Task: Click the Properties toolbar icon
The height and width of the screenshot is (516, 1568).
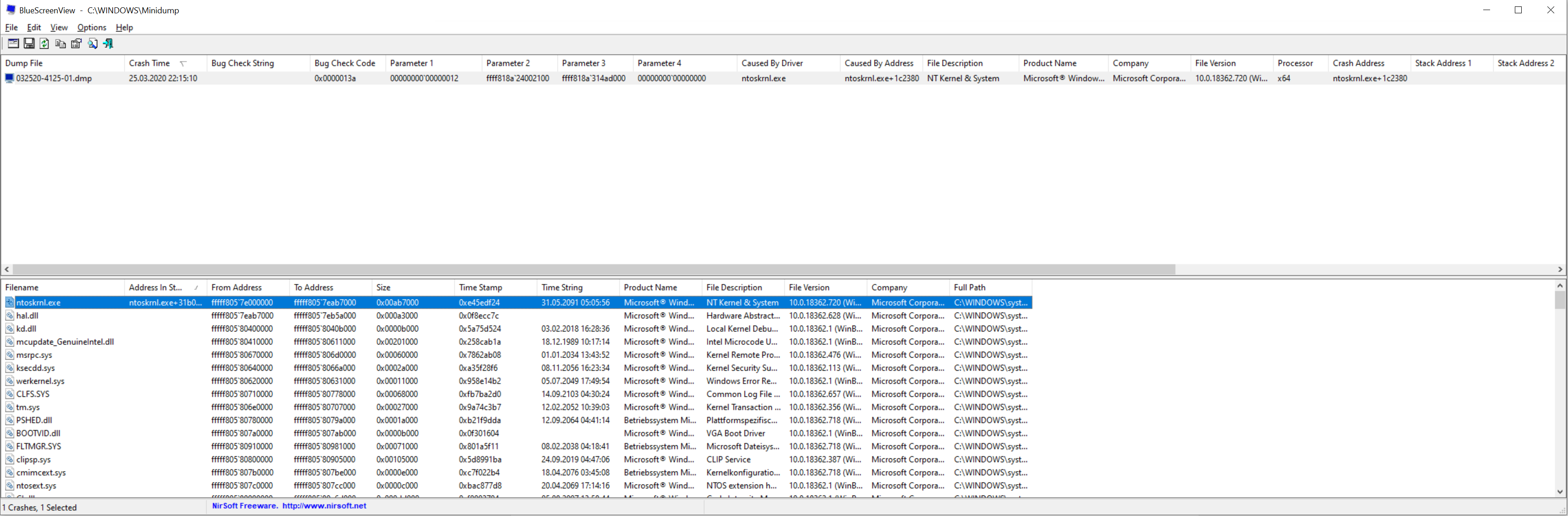Action: pos(76,43)
